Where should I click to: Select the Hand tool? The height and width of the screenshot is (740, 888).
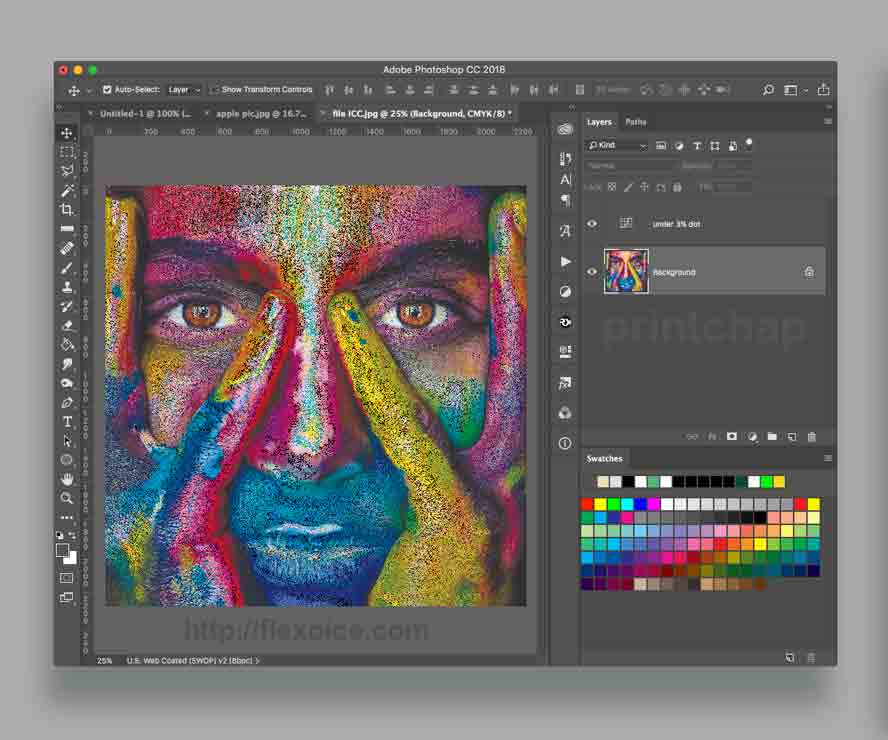click(67, 479)
